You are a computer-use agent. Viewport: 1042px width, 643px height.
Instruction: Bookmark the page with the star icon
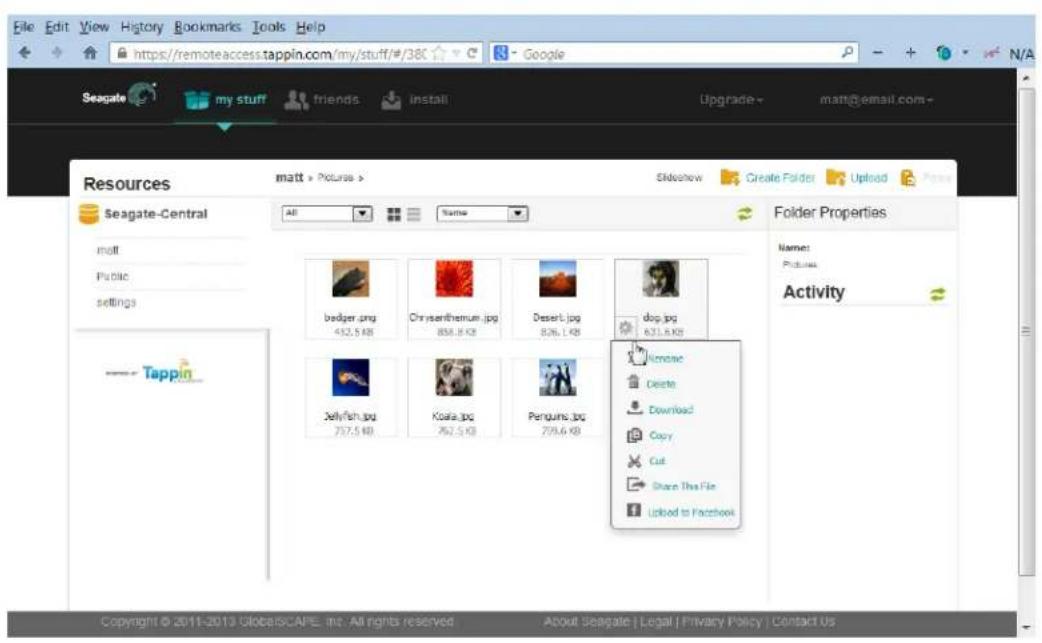click(439, 53)
